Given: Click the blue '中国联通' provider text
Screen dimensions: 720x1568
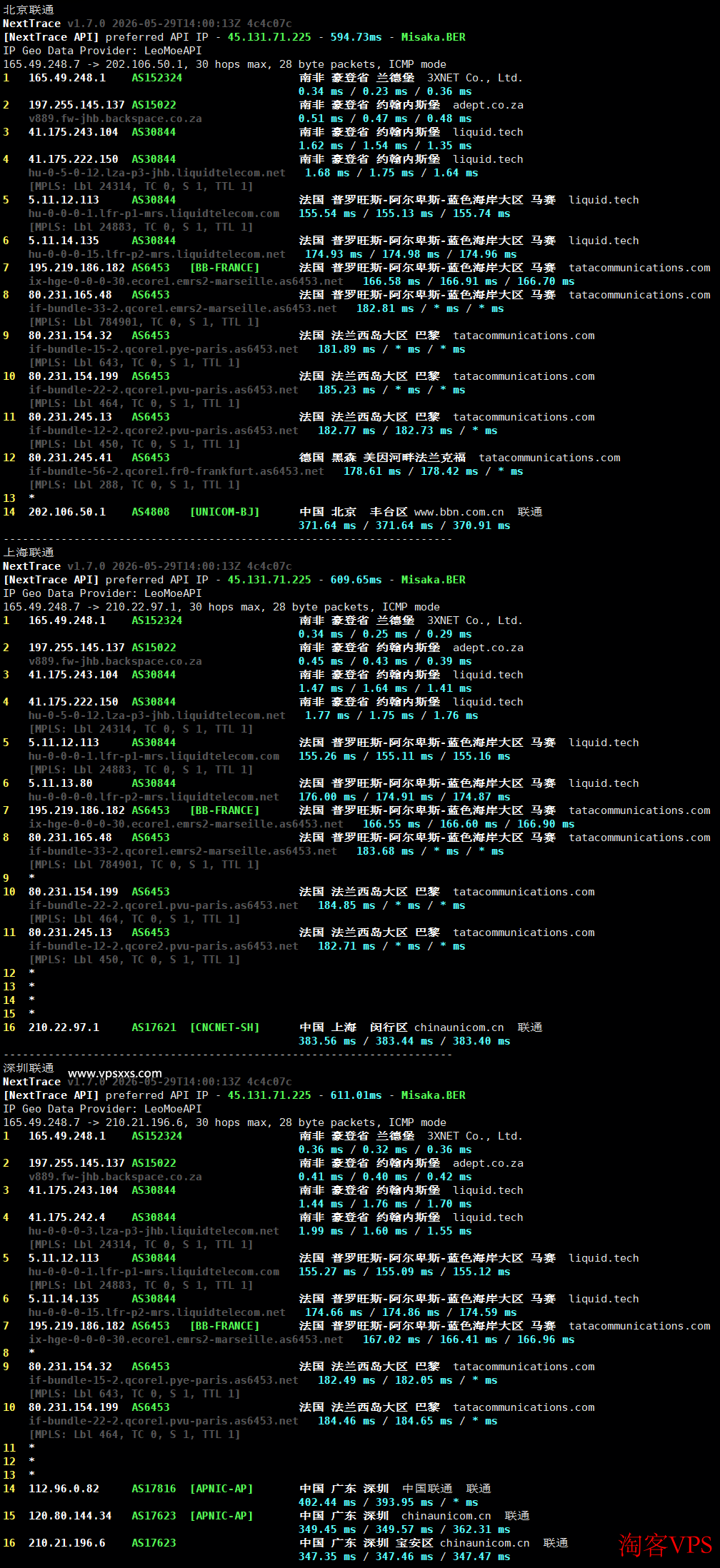Looking at the screenshot, I should tap(427, 1489).
